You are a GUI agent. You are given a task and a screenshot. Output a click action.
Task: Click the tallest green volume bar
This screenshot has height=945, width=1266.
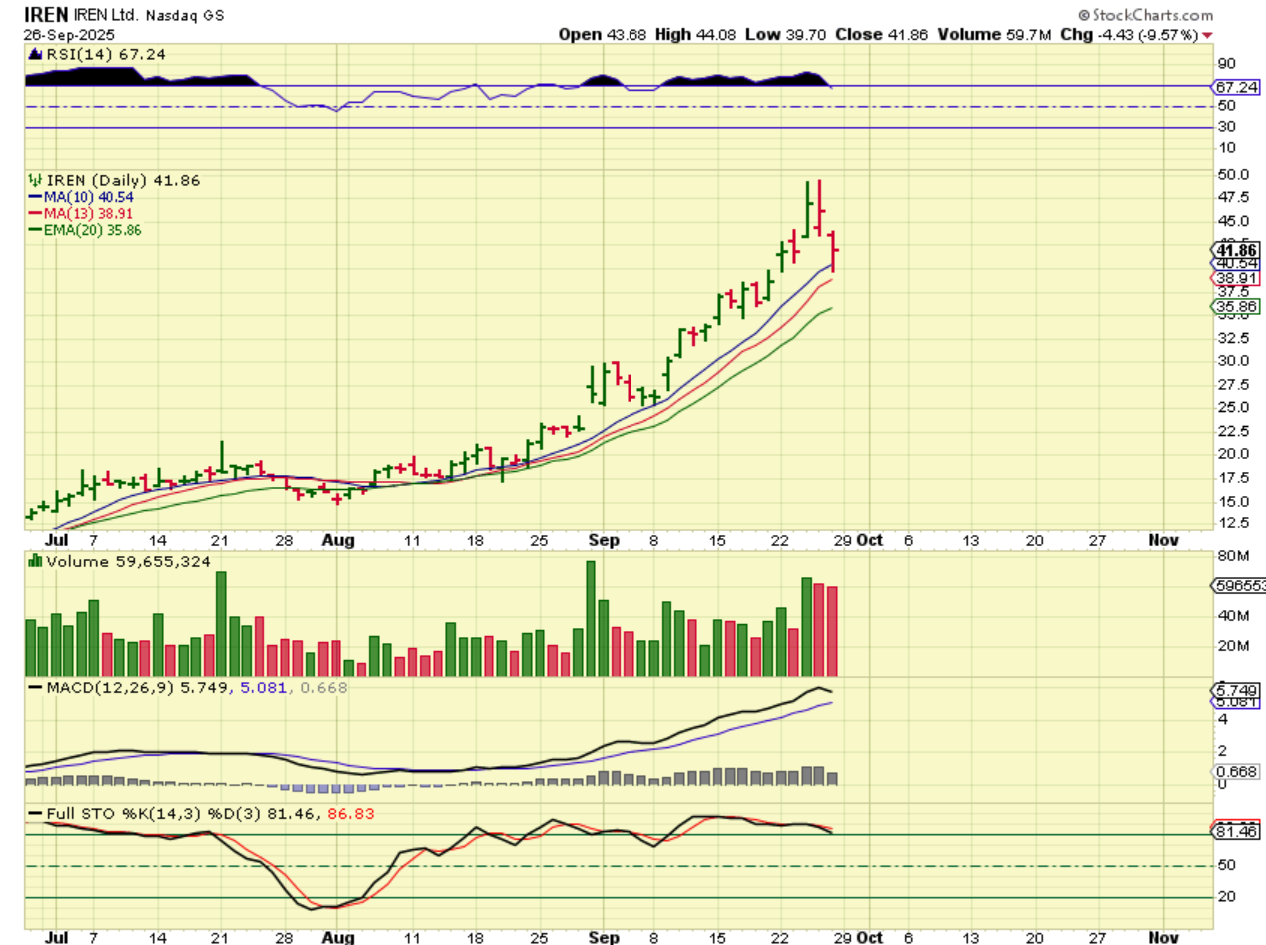click(x=591, y=619)
